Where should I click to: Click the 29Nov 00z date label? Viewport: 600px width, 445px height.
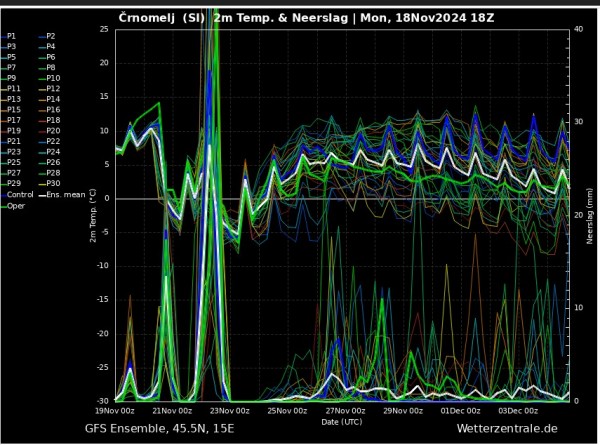pyautogui.click(x=403, y=411)
